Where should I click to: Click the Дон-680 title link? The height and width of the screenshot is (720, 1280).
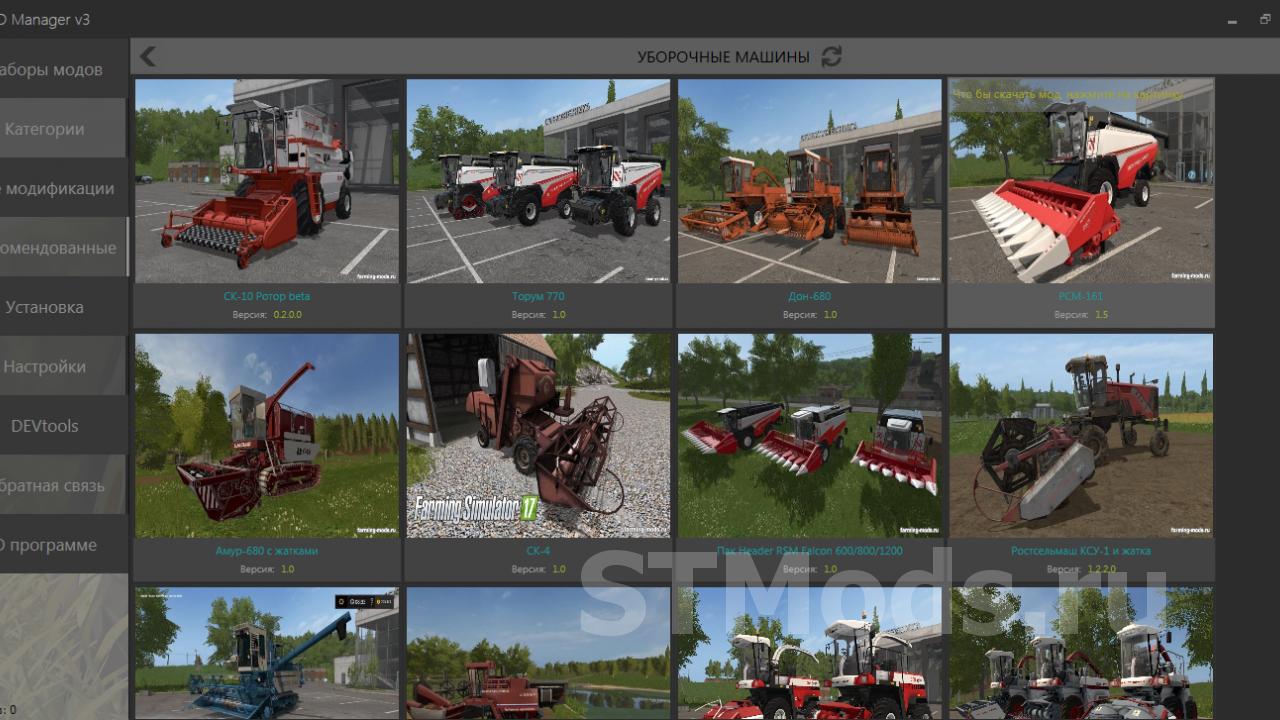click(809, 296)
